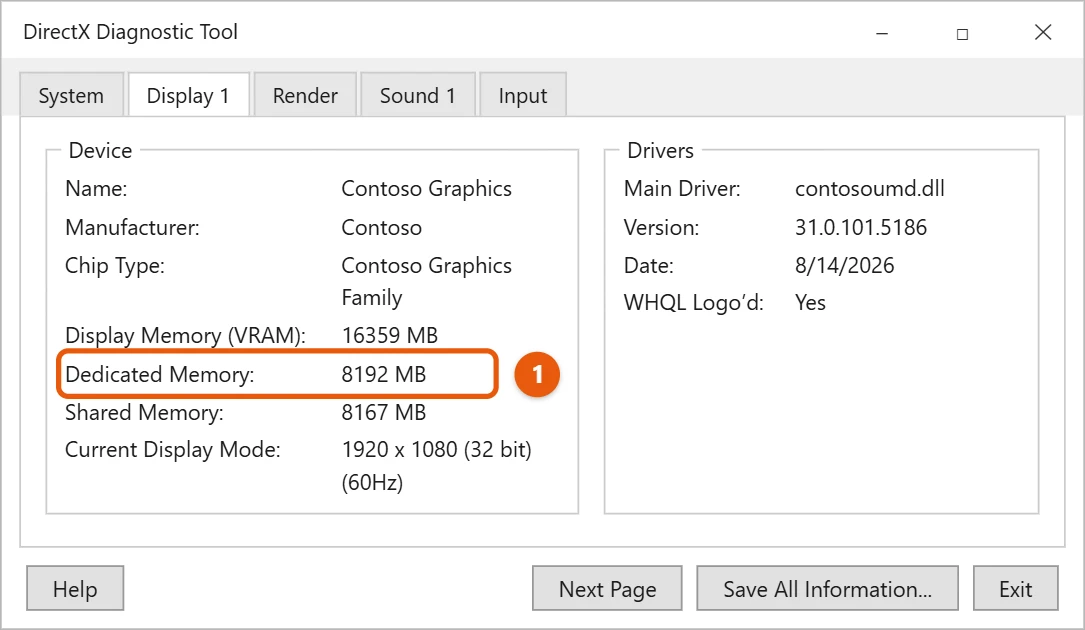Click the 'Name:' label in Device group

click(96, 188)
